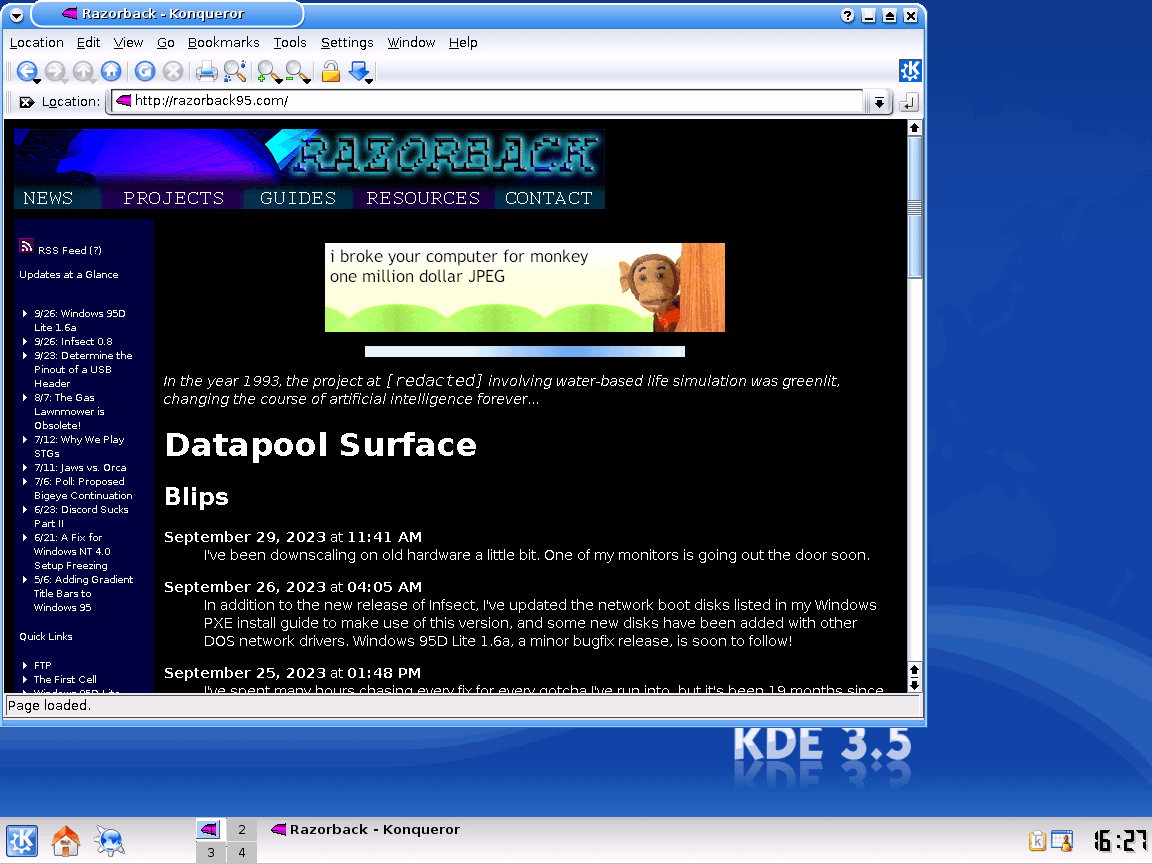Open the '9/26: Infsect 0.8' link
The height and width of the screenshot is (864, 1152).
(73, 342)
